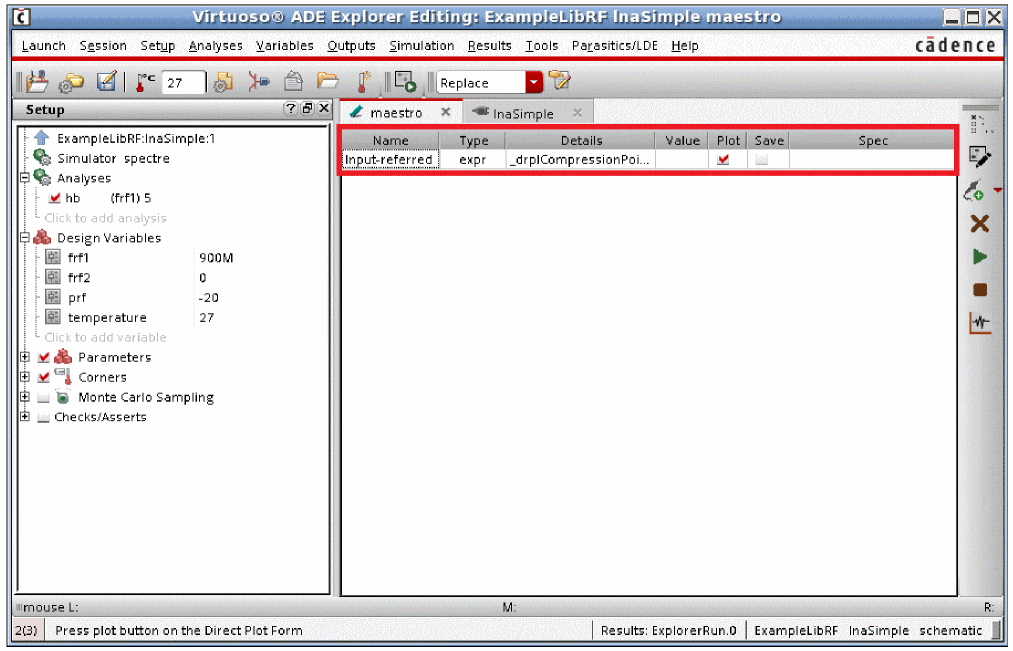Screen dimensions: 1013x651
Task: Click the run simulation document icon in toolbar
Action: pyautogui.click(x=405, y=82)
